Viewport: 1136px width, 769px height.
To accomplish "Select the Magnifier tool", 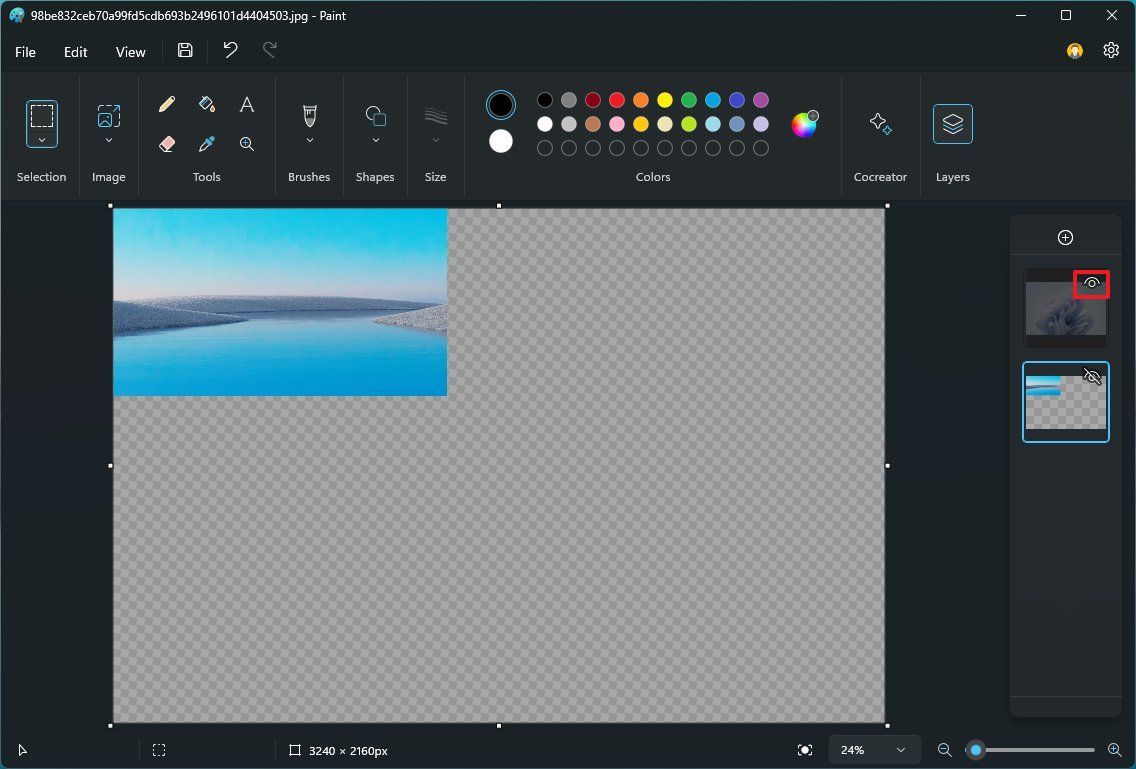I will coord(246,143).
